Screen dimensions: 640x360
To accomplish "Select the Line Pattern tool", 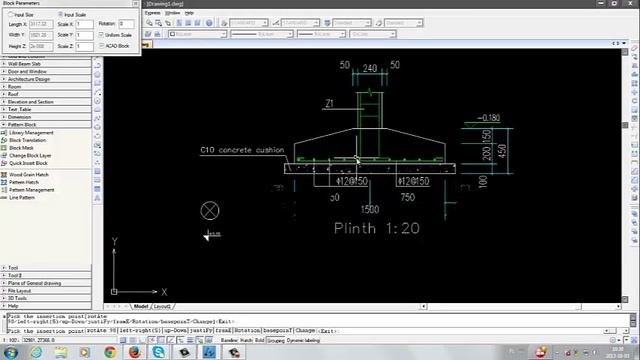I will (22, 198).
